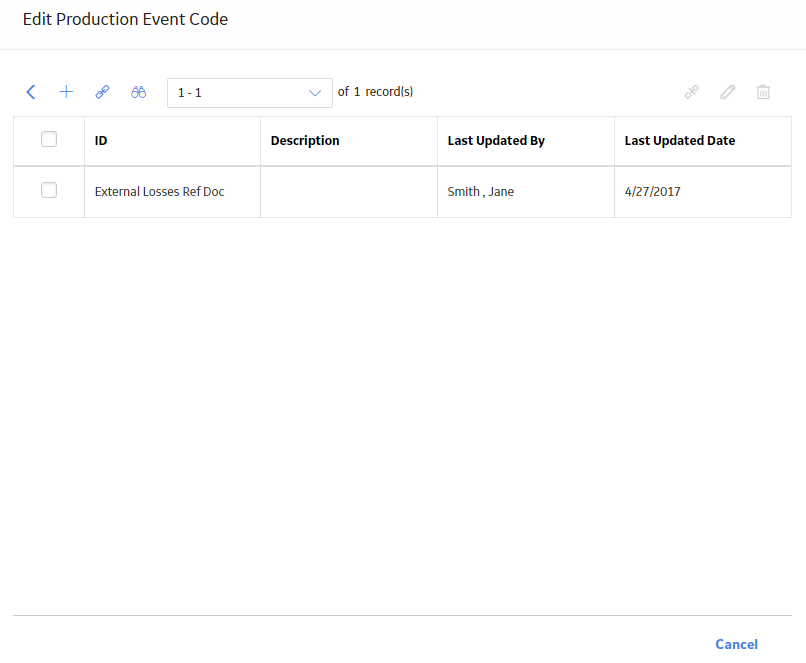Select the 4/27/2017 date cell
This screenshot has width=806, height=663.
[x=652, y=192]
